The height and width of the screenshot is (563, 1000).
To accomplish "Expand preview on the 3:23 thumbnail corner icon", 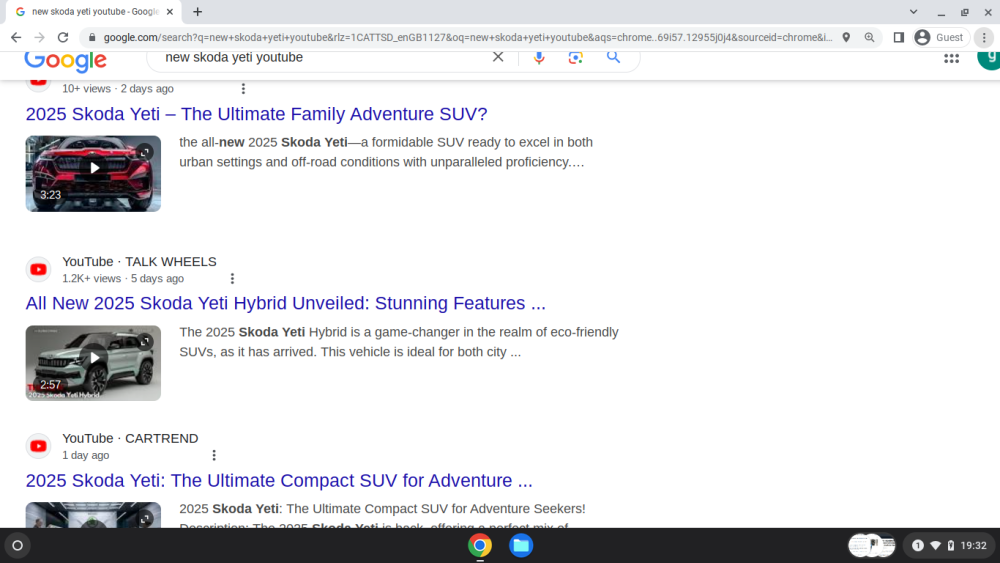I will pos(145,152).
